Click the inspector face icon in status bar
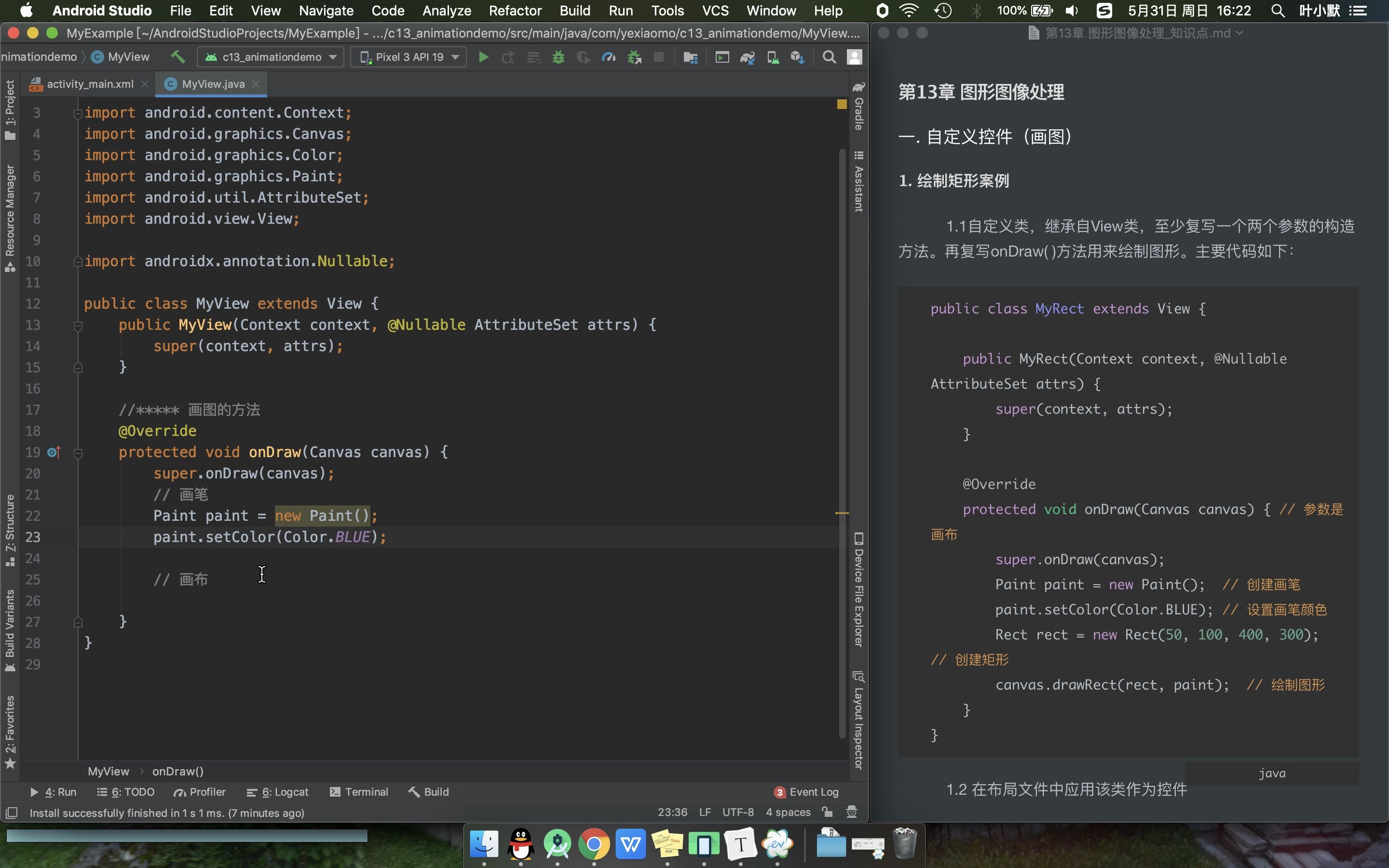Screen dimensions: 1389x868 pyautogui.click(x=852, y=812)
